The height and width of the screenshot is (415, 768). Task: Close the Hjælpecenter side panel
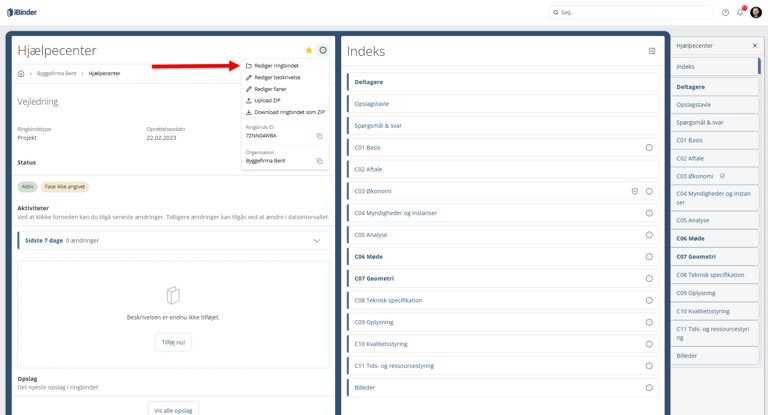pos(754,46)
